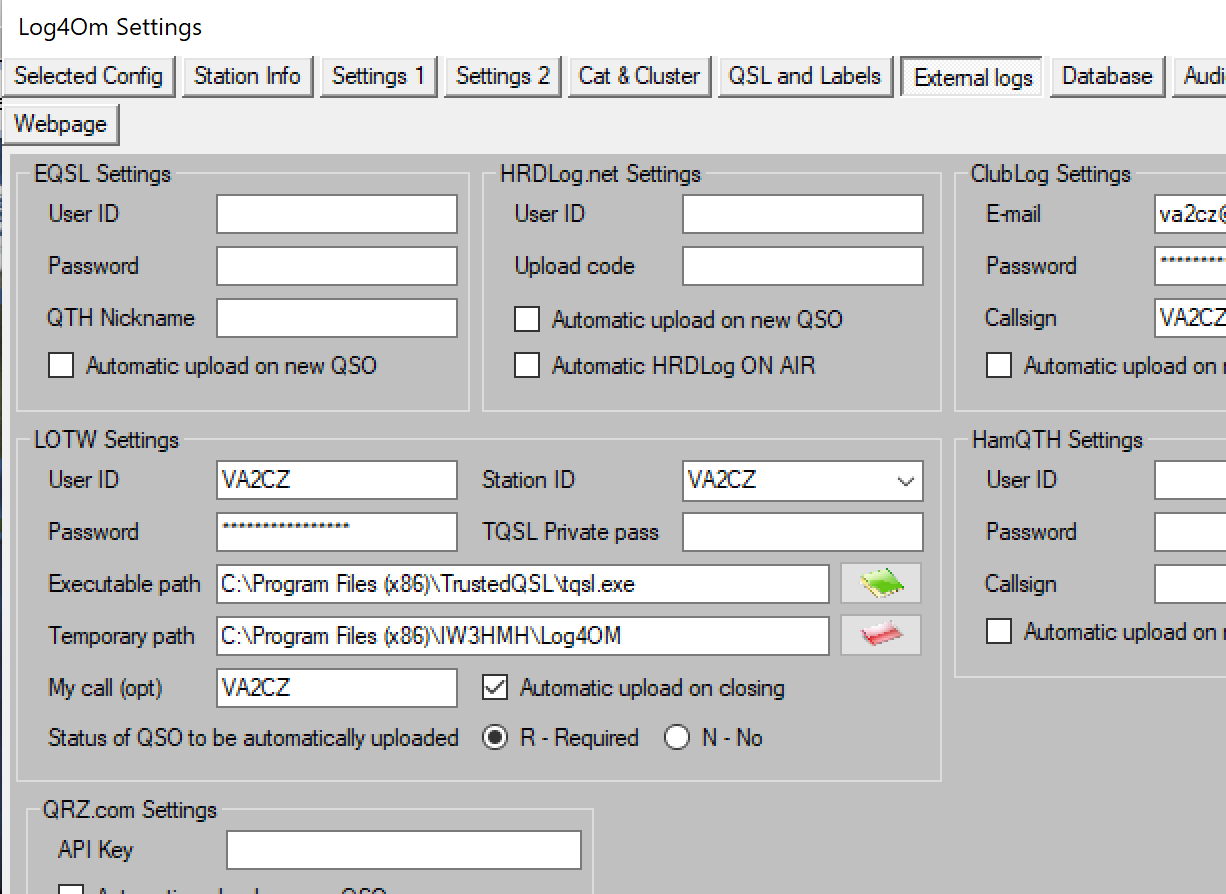Focus the HamQTH Callsign field
This screenshot has height=894, width=1226.
click(x=1190, y=584)
